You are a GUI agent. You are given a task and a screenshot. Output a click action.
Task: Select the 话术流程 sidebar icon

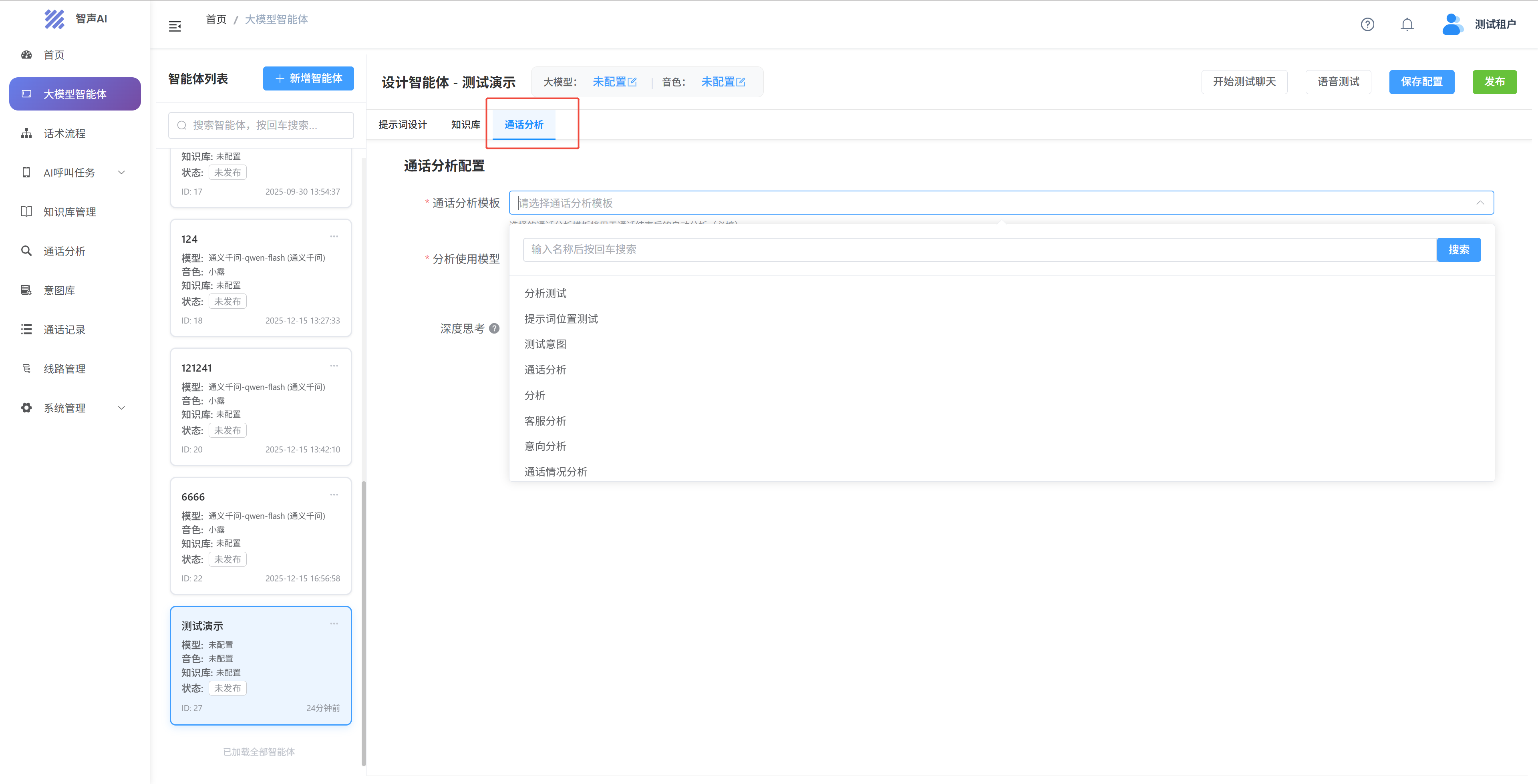pyautogui.click(x=26, y=133)
